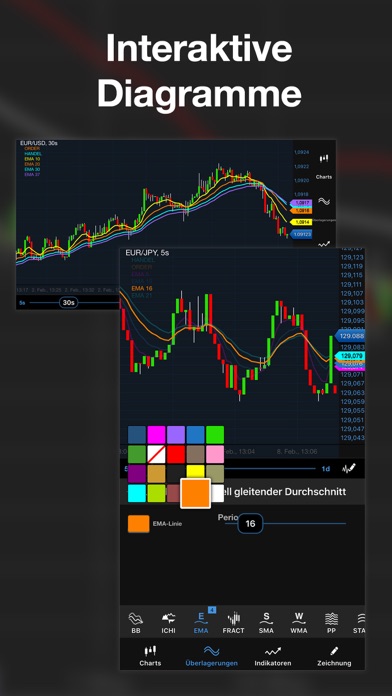Click the EMA 10 legend entry in EUR/USD
Viewport: 392px width, 696px height.
pos(32,159)
